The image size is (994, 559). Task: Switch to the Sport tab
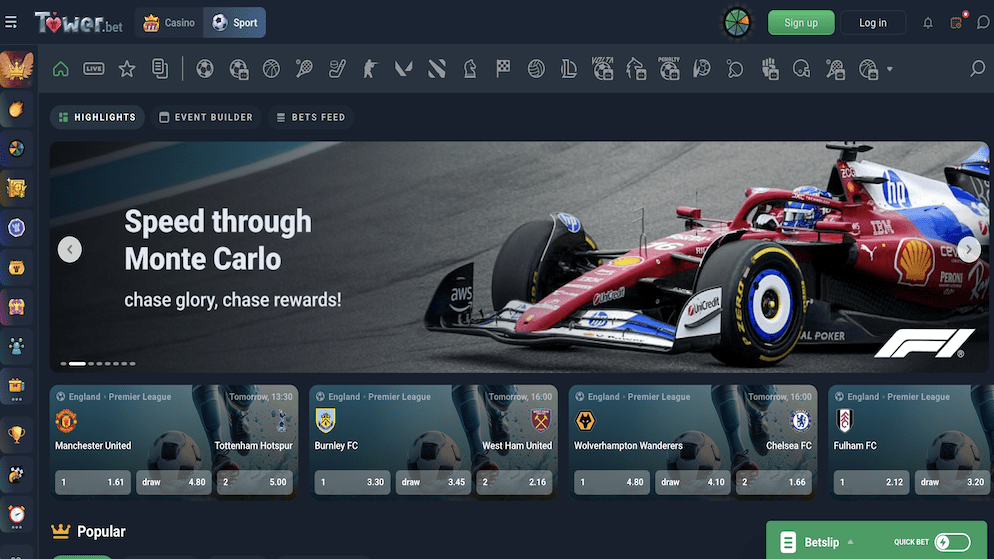235,23
